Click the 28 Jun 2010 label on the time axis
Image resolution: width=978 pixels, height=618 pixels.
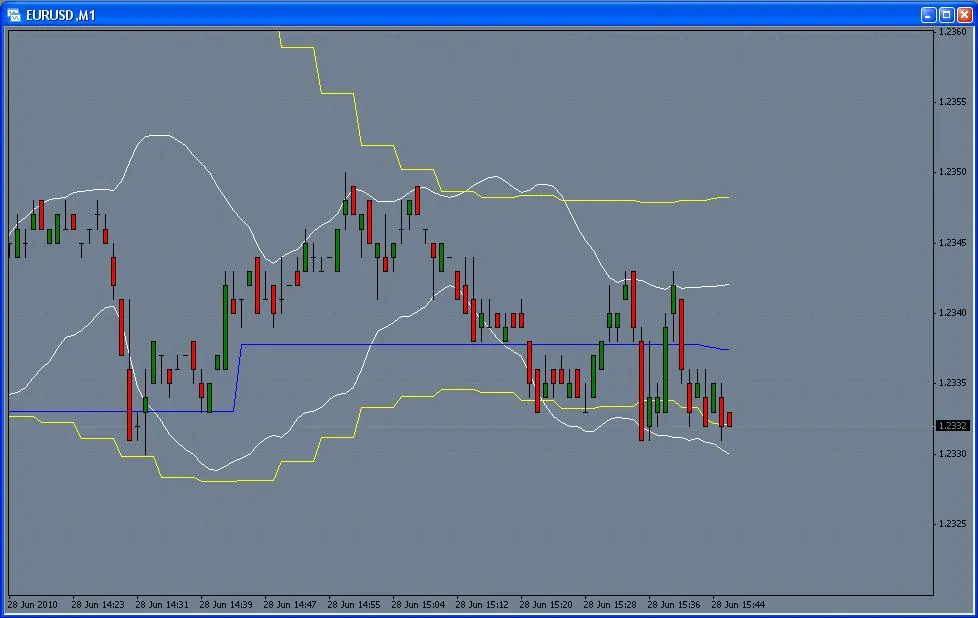tap(34, 605)
